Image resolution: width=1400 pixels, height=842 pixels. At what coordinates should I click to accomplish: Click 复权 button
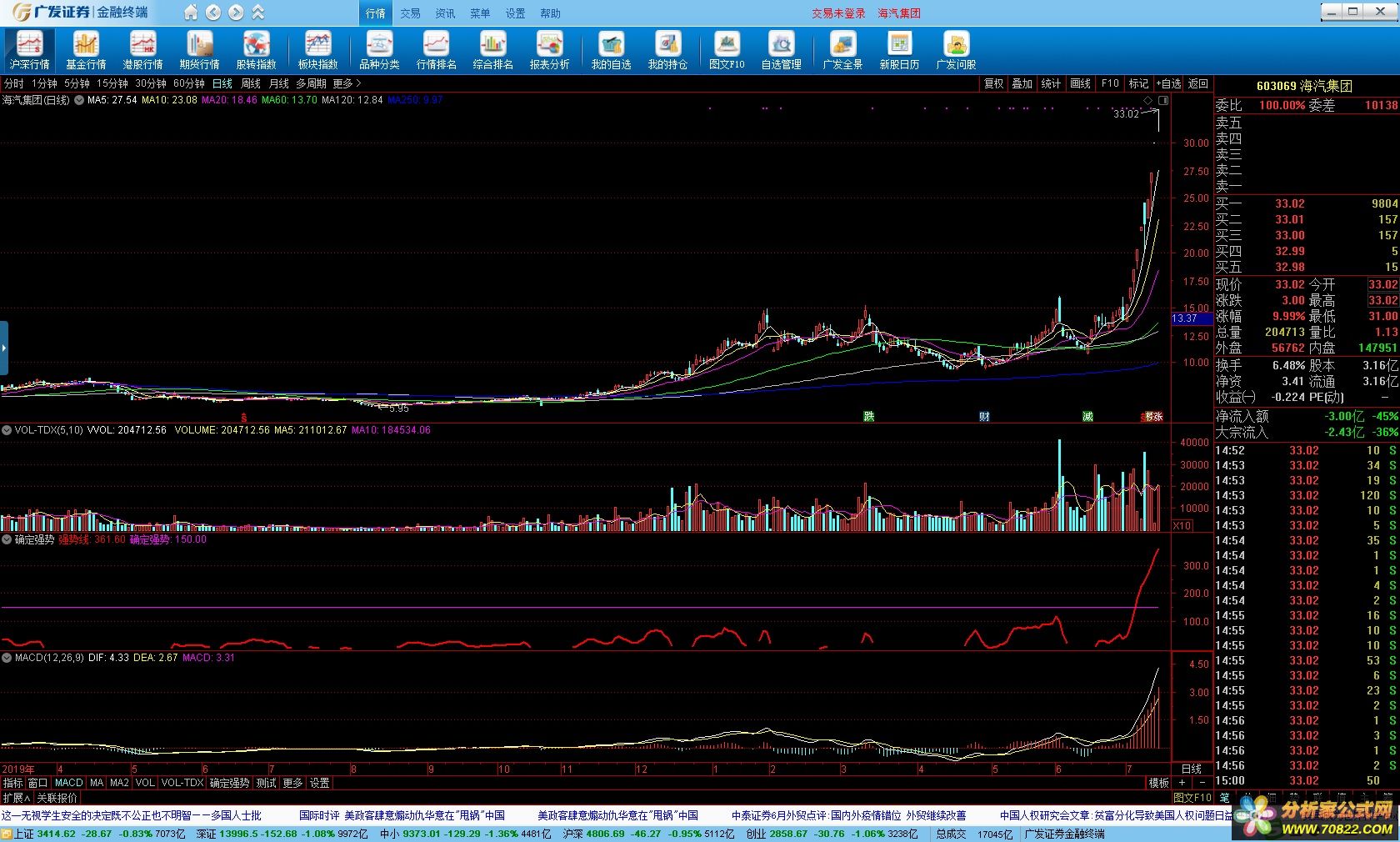(x=993, y=83)
